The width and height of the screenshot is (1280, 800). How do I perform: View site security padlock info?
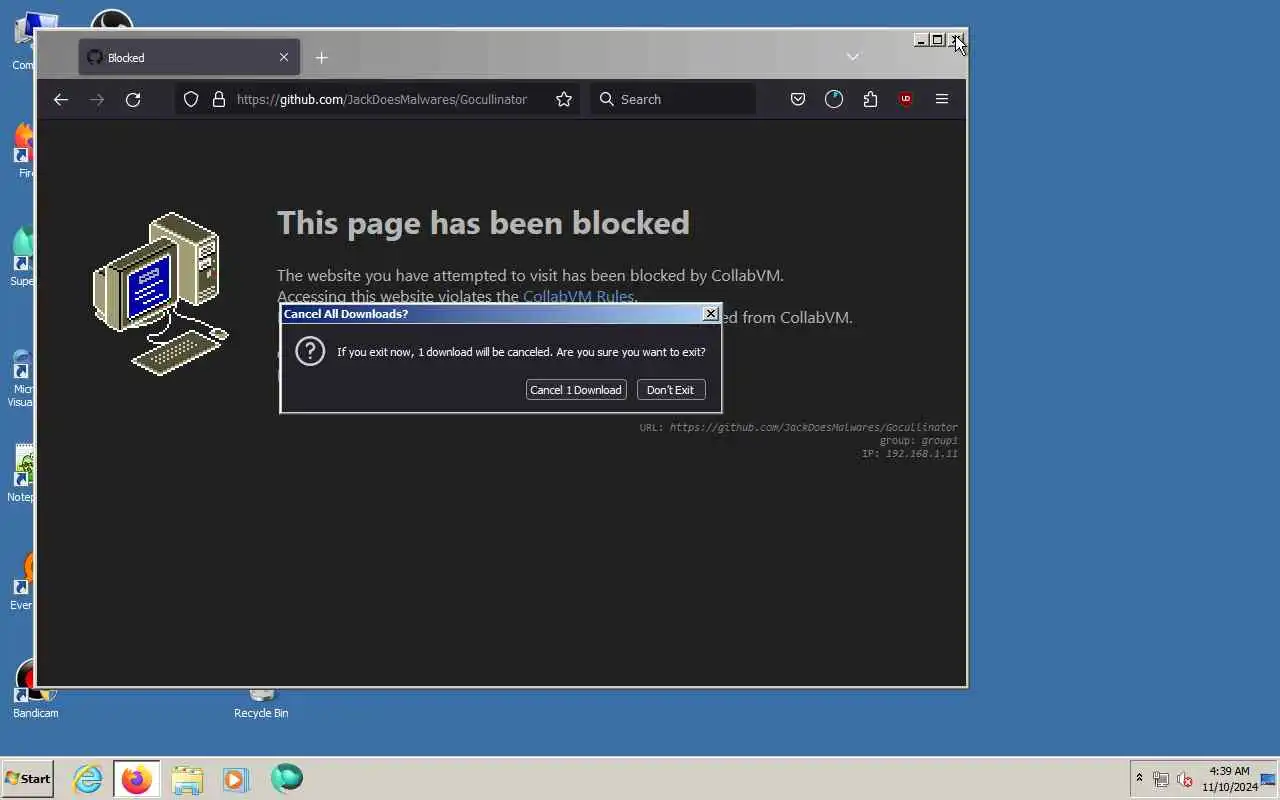[x=219, y=99]
